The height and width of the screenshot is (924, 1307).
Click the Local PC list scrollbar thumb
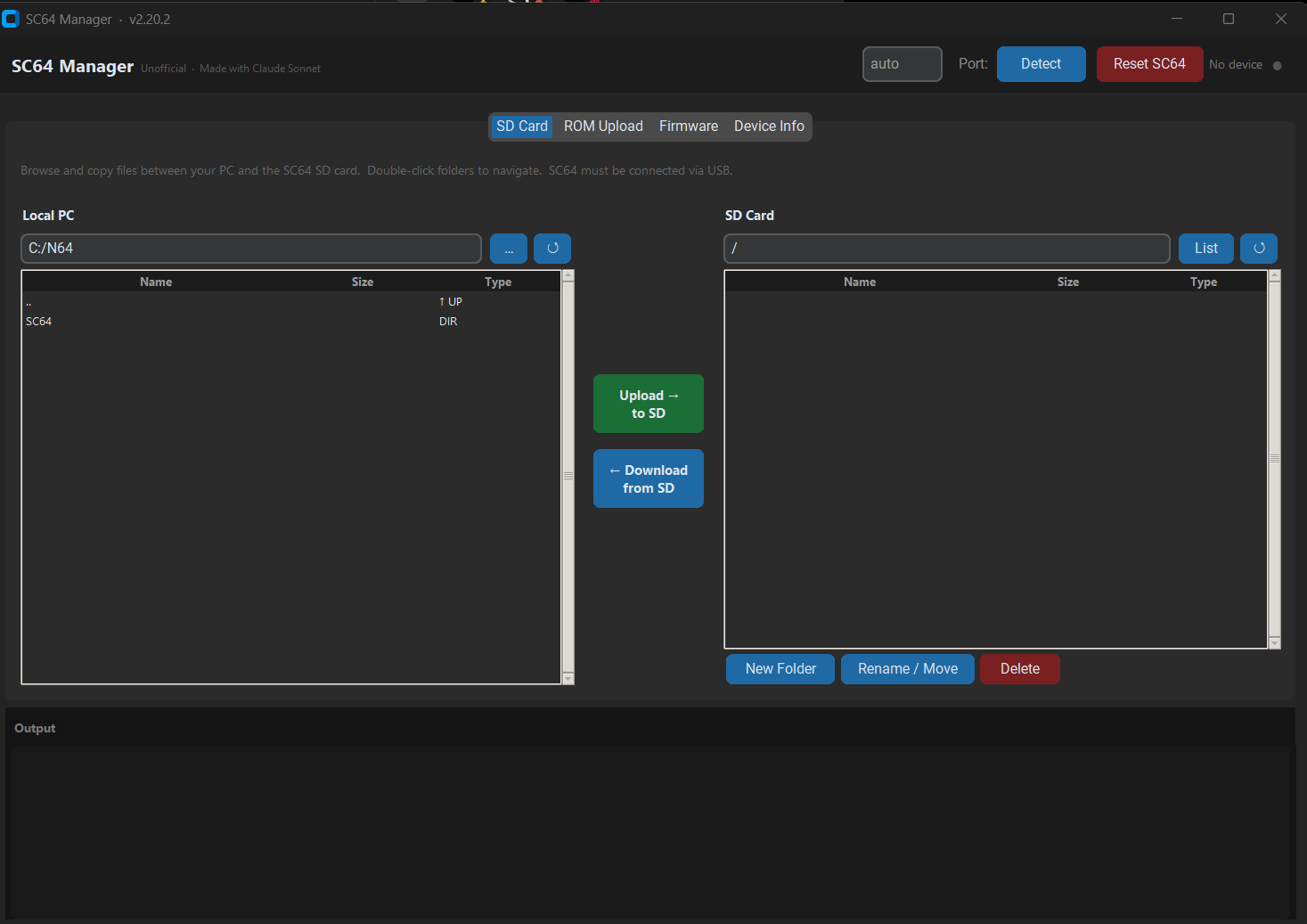click(x=568, y=477)
